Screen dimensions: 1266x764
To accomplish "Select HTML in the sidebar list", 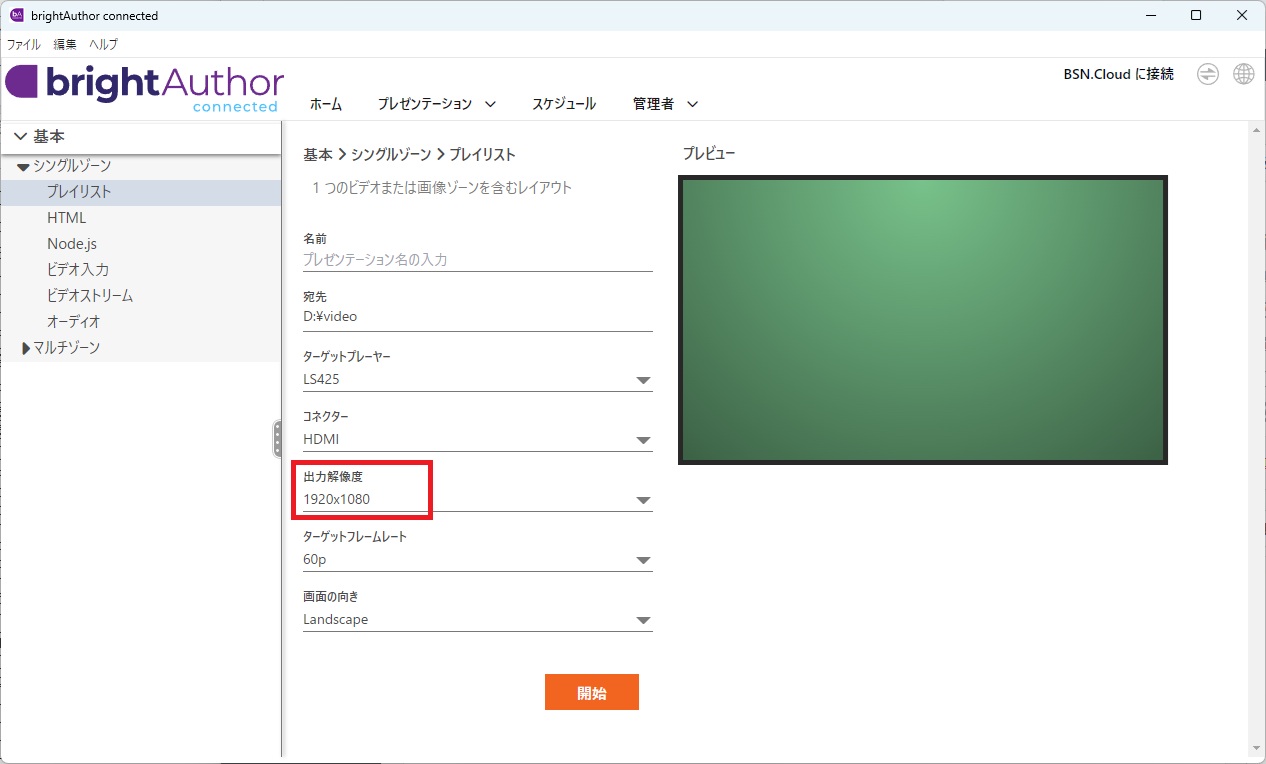I will pos(67,218).
